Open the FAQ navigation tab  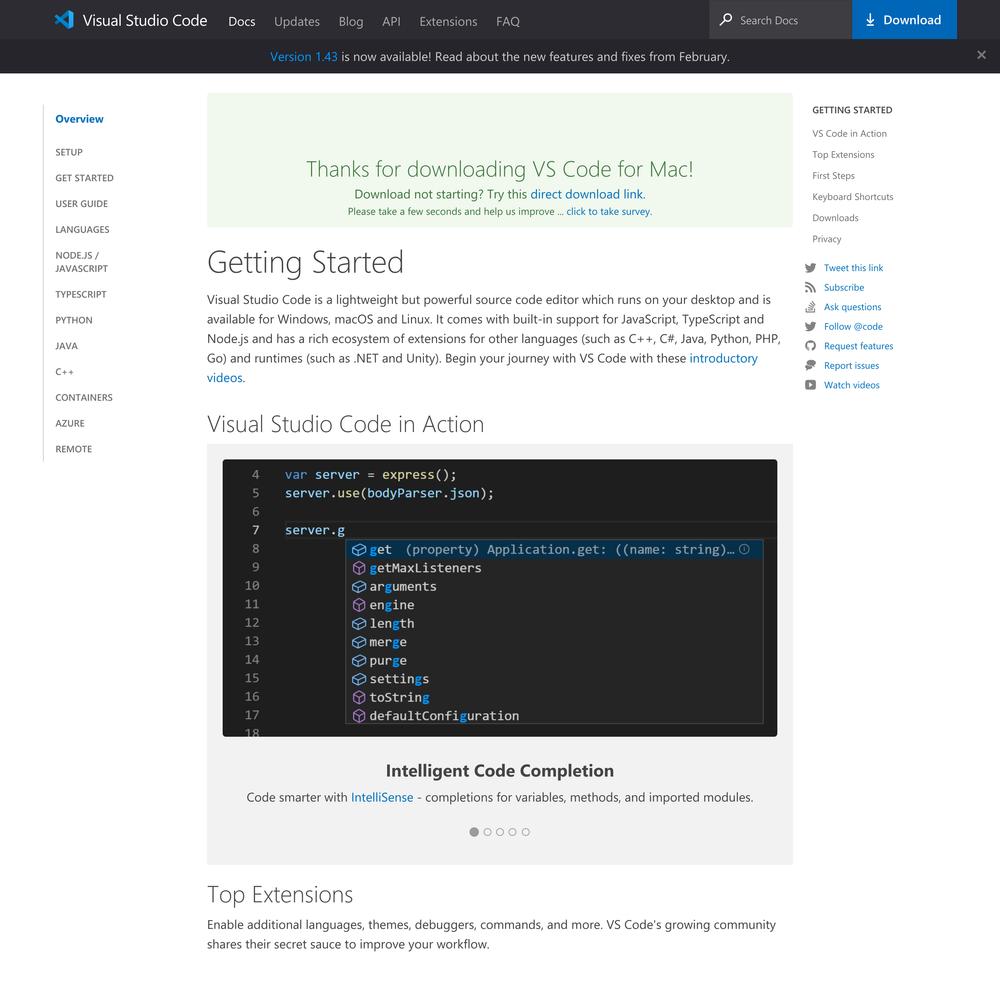[508, 22]
